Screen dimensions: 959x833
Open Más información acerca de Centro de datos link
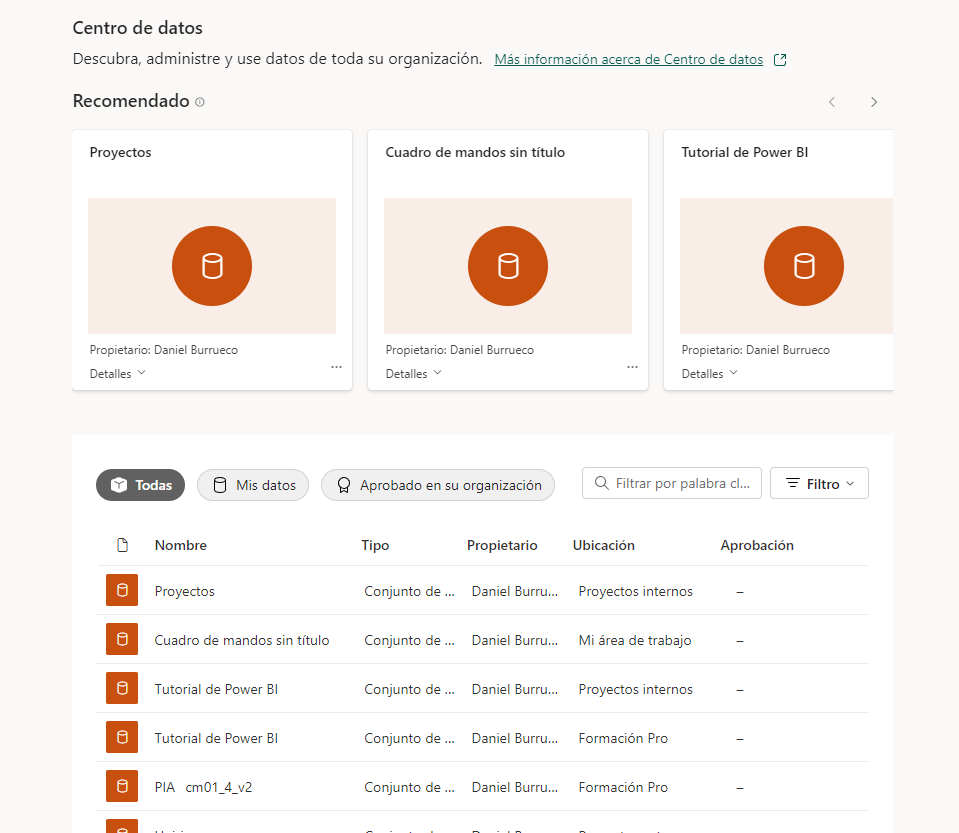629,59
